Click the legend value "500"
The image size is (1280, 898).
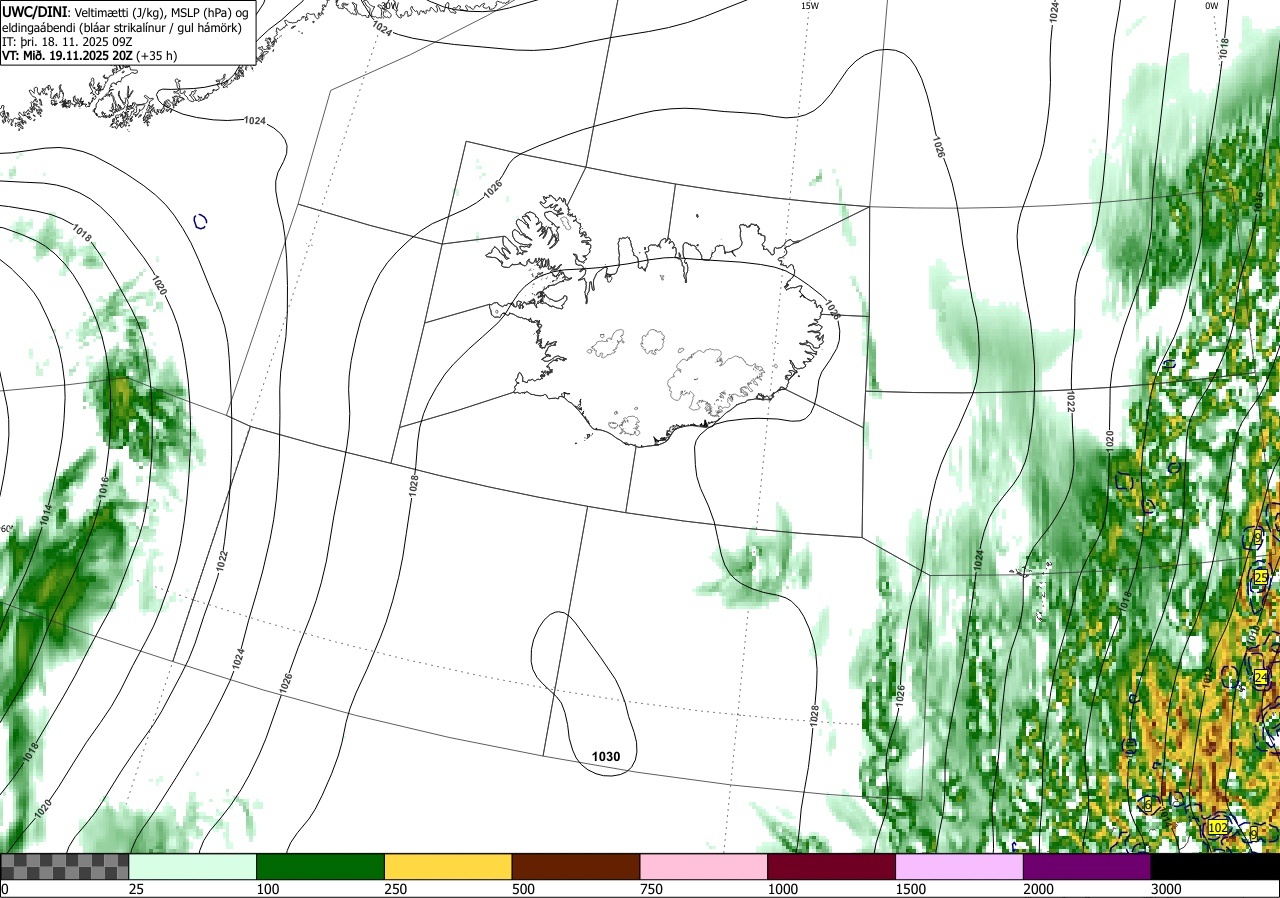(x=524, y=889)
